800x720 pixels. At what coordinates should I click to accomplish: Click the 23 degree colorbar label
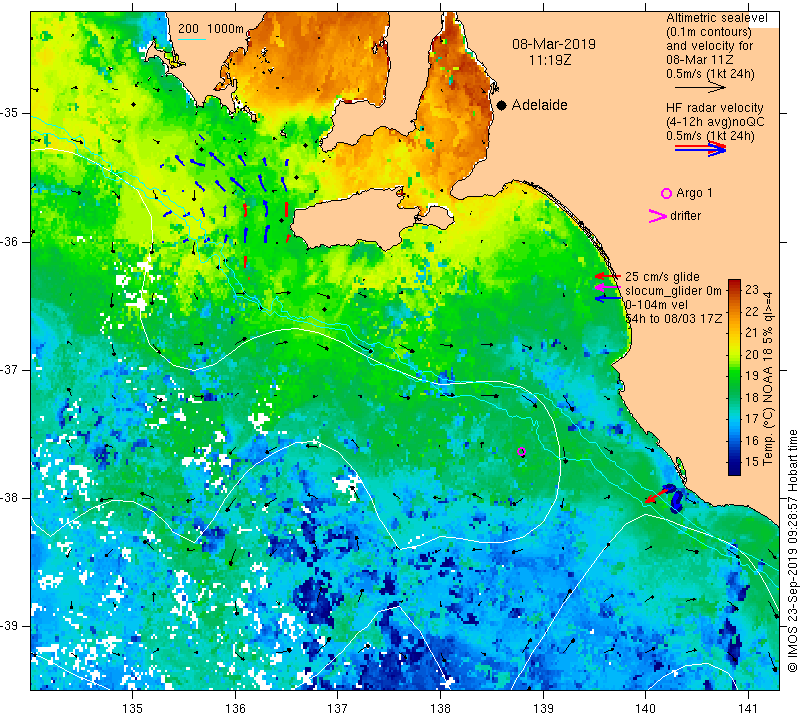(x=752, y=290)
